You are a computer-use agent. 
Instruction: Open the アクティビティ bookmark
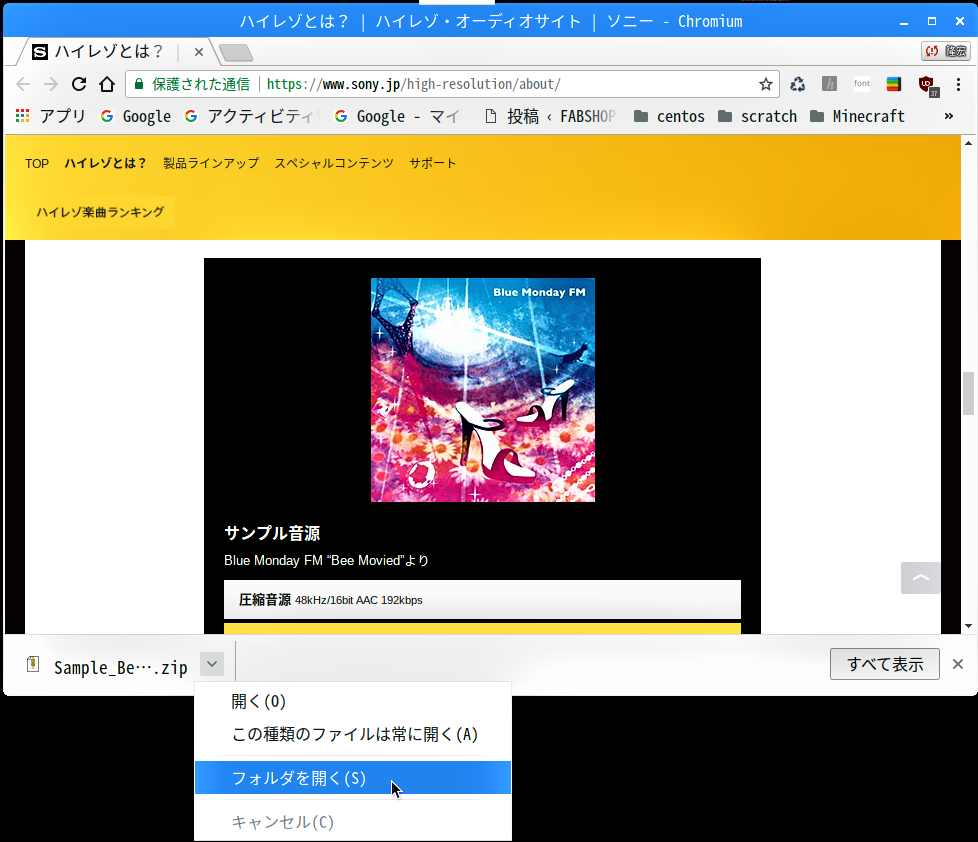[253, 117]
